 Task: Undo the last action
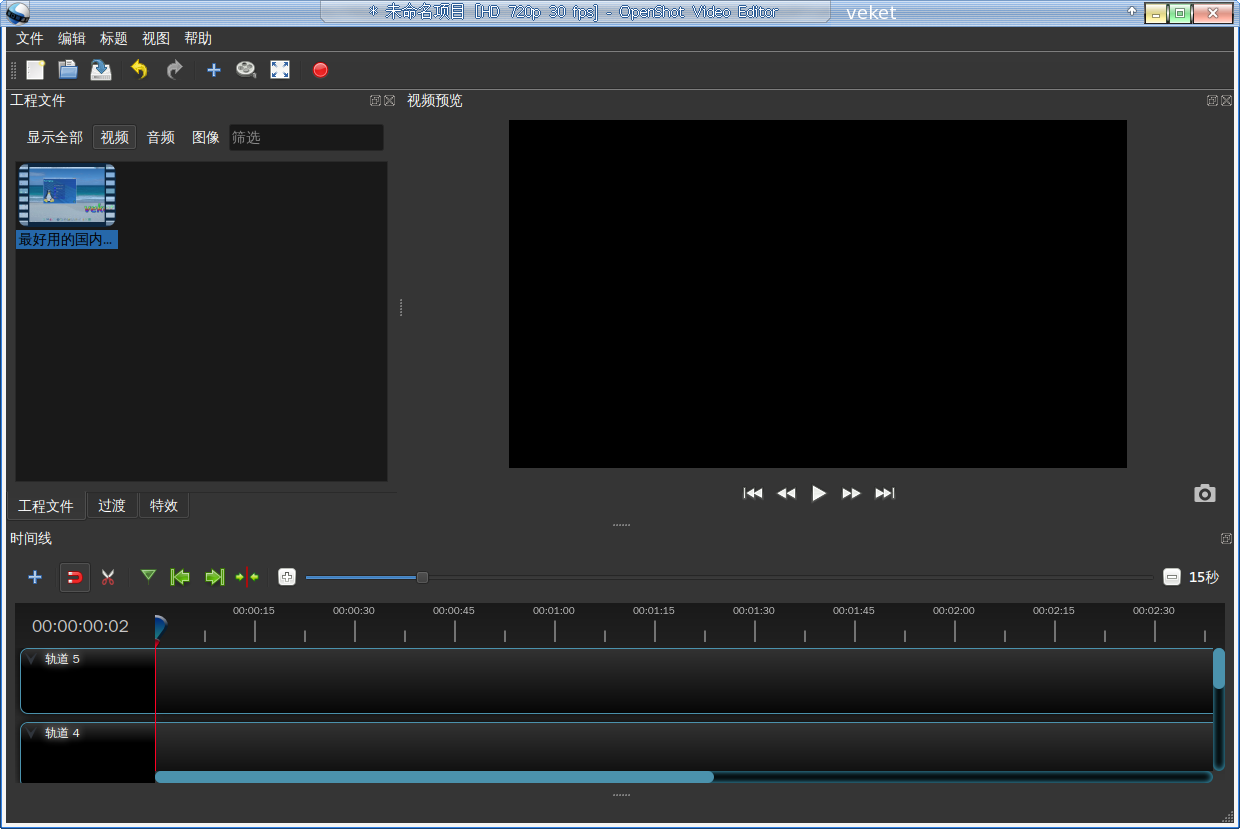coord(140,70)
